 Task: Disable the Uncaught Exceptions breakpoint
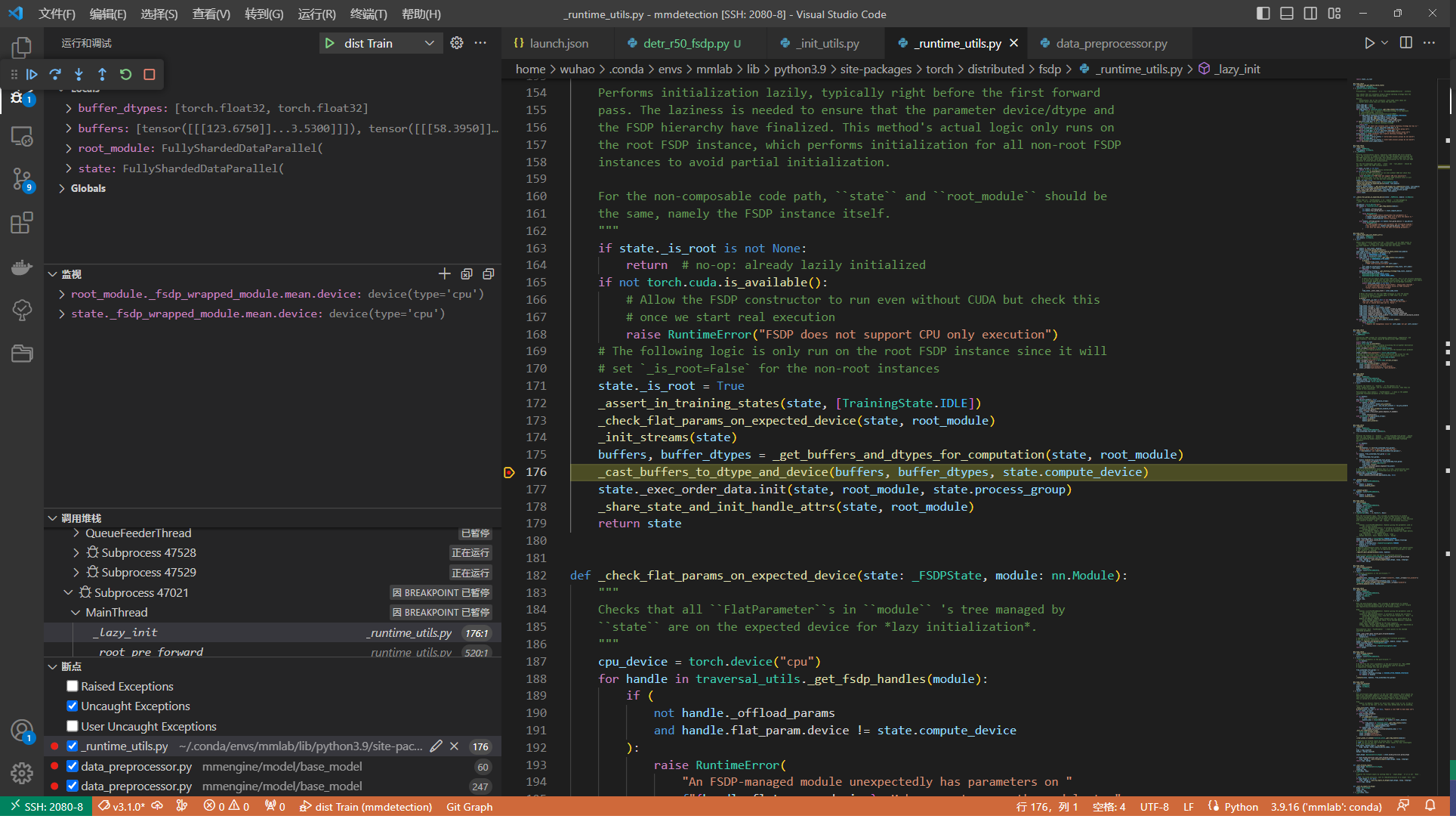(72, 706)
